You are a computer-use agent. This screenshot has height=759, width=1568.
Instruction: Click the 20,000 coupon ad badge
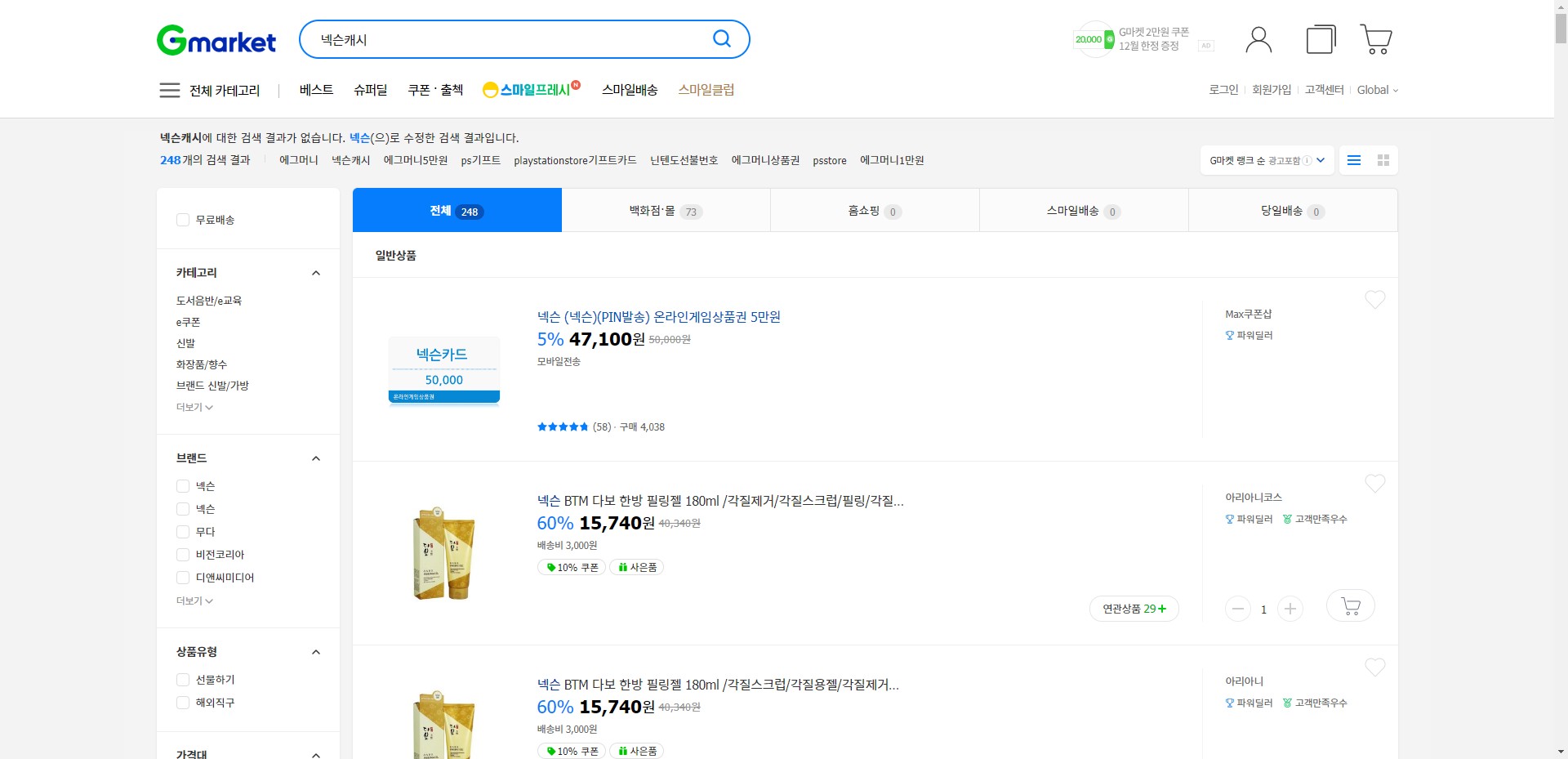1094,39
